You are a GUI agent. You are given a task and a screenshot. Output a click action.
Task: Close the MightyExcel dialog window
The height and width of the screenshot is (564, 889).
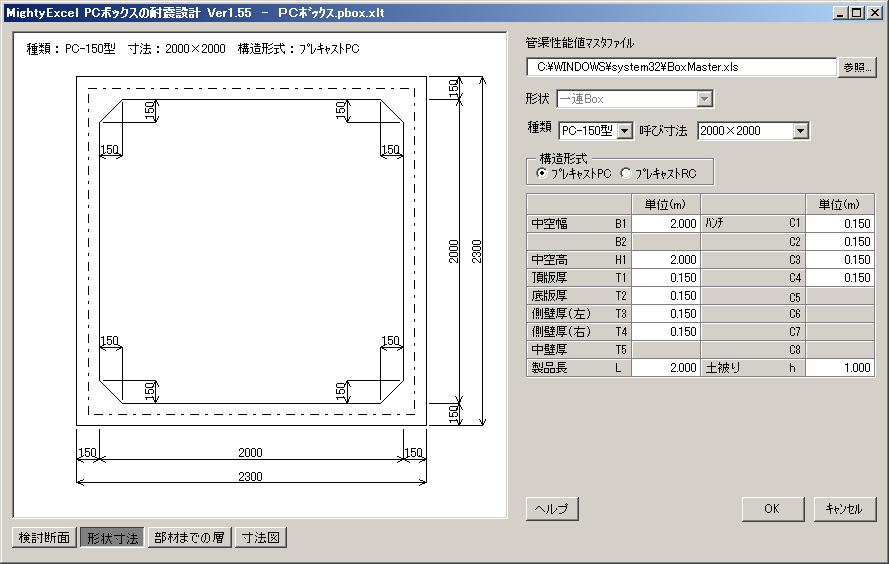(874, 12)
